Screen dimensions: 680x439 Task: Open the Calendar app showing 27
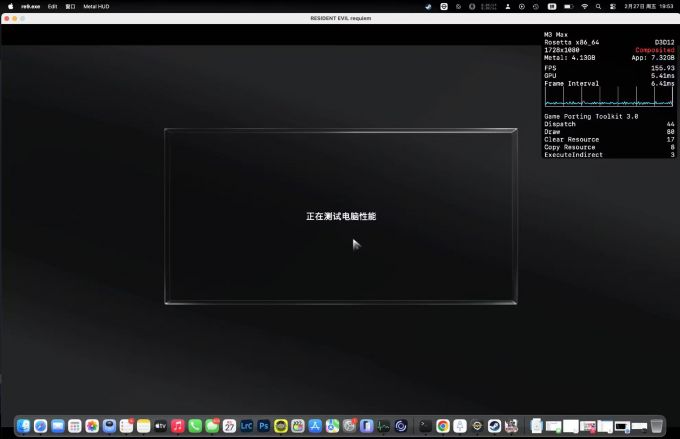coord(229,426)
